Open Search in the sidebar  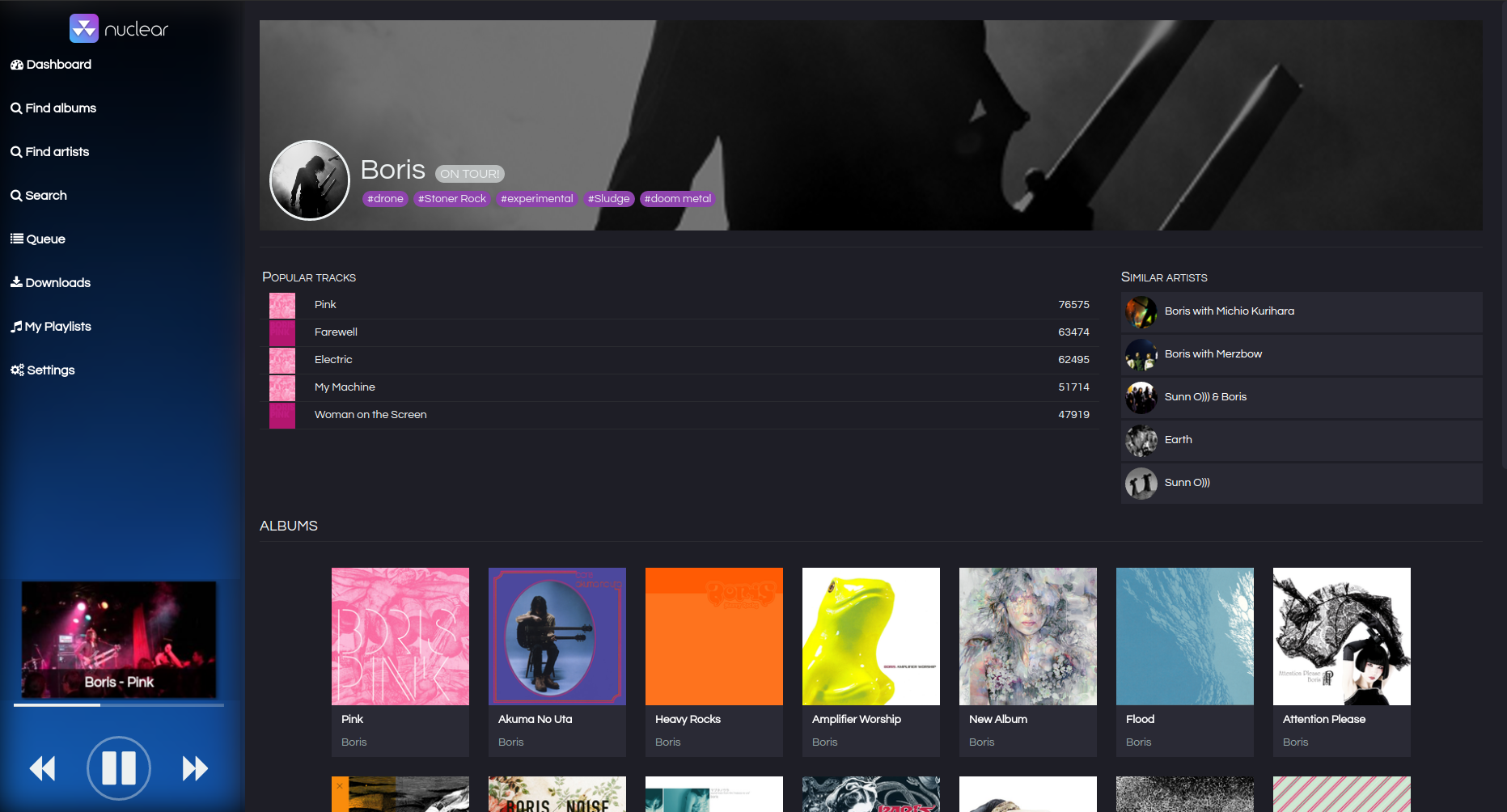click(x=39, y=196)
